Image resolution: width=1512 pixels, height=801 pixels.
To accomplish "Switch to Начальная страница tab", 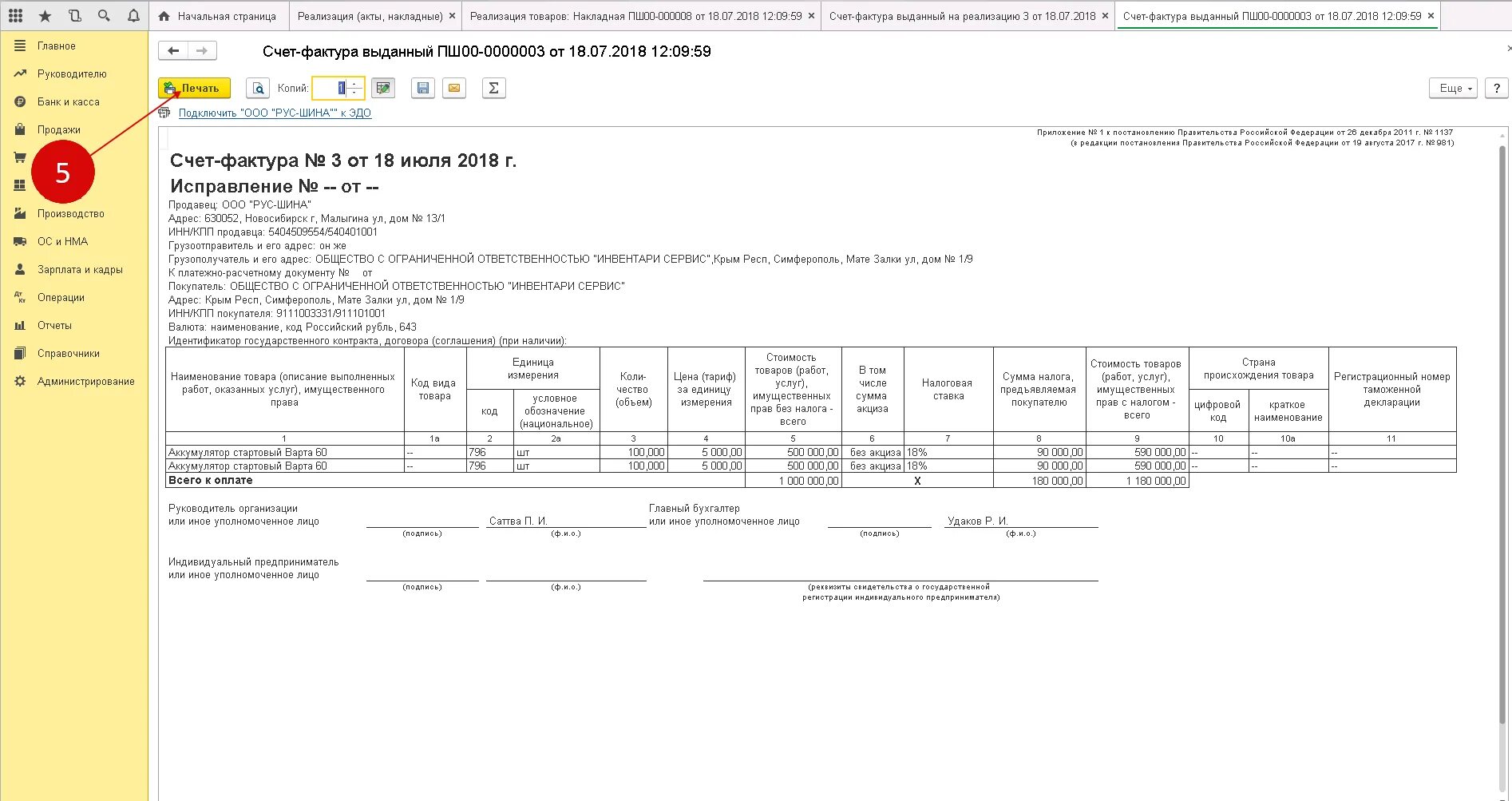I will (218, 16).
